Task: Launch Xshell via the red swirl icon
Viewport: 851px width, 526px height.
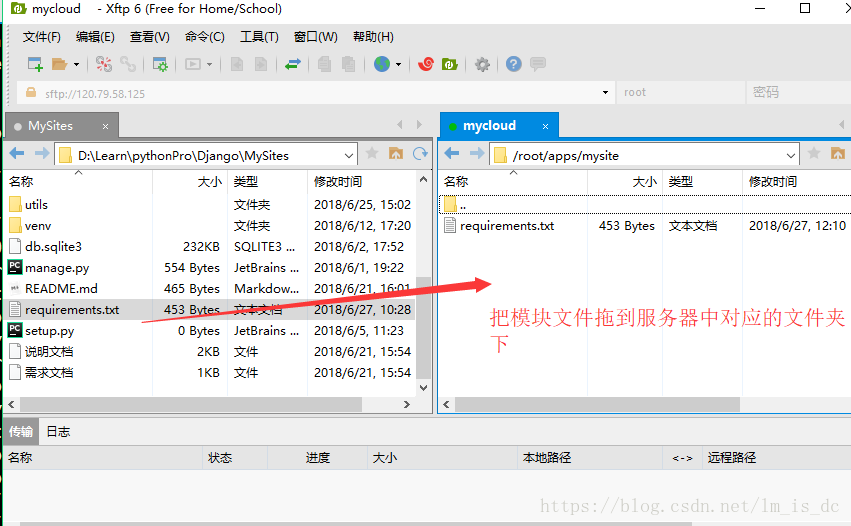Action: click(426, 64)
